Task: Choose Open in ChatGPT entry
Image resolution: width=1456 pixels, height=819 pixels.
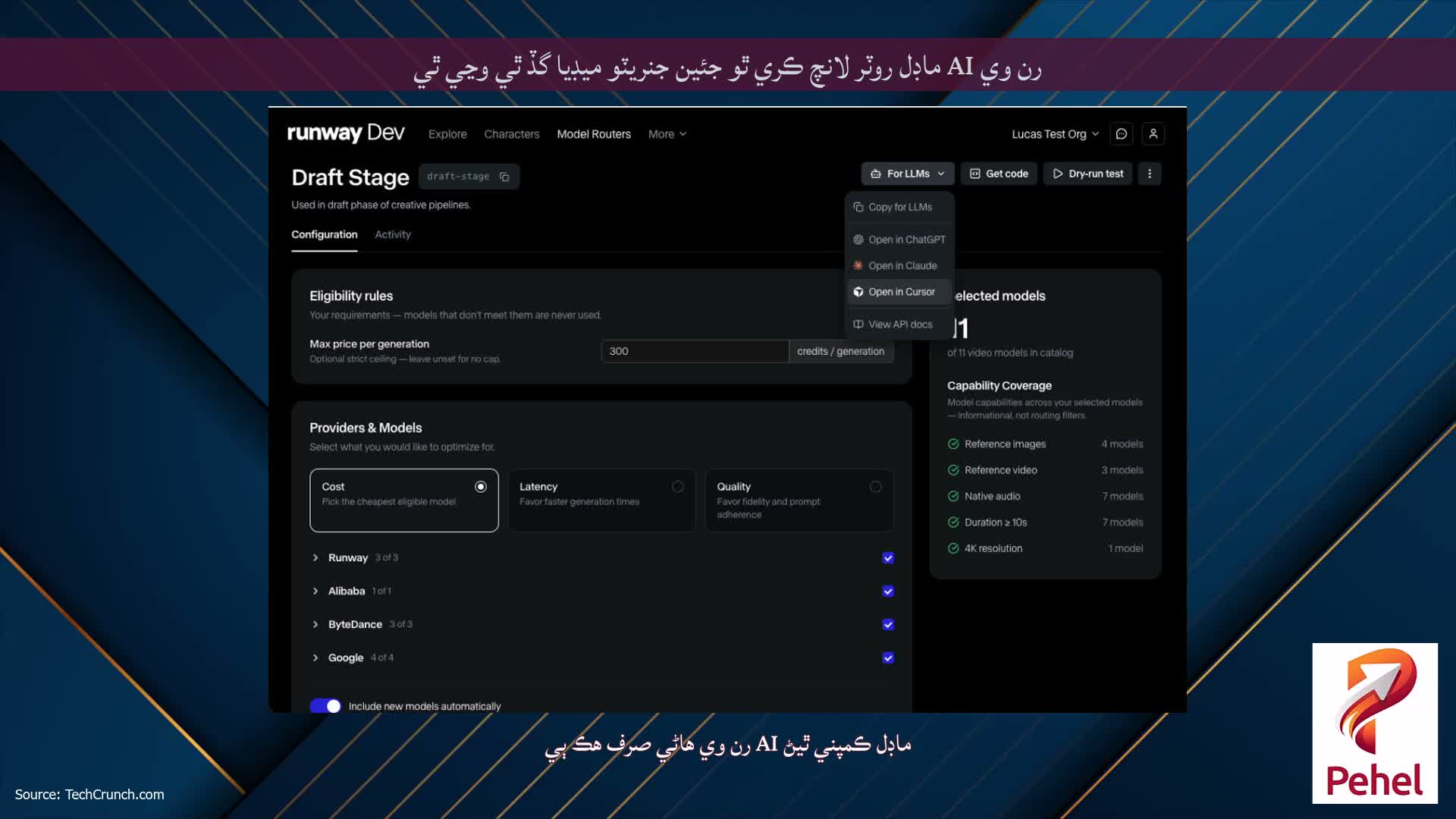Action: pos(899,240)
